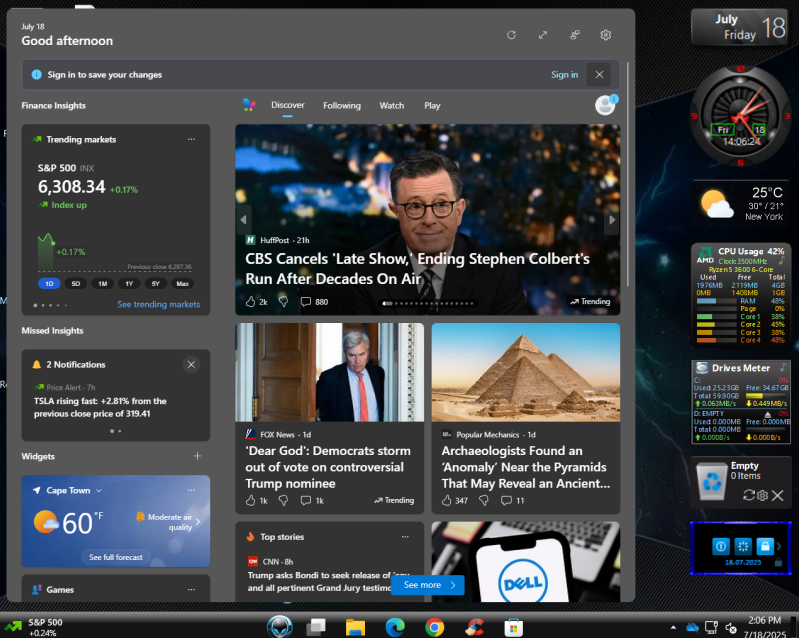
Task: Select the 1M chart range
Action: click(102, 284)
